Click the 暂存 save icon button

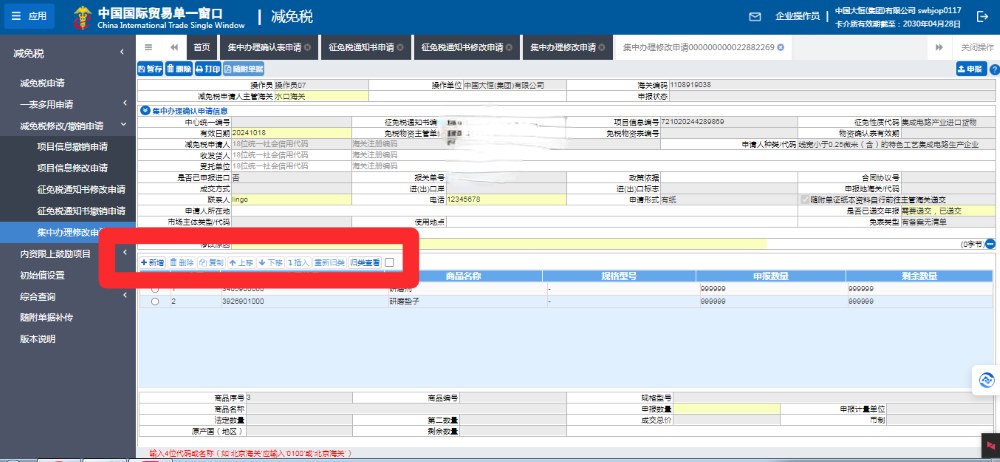(150, 68)
